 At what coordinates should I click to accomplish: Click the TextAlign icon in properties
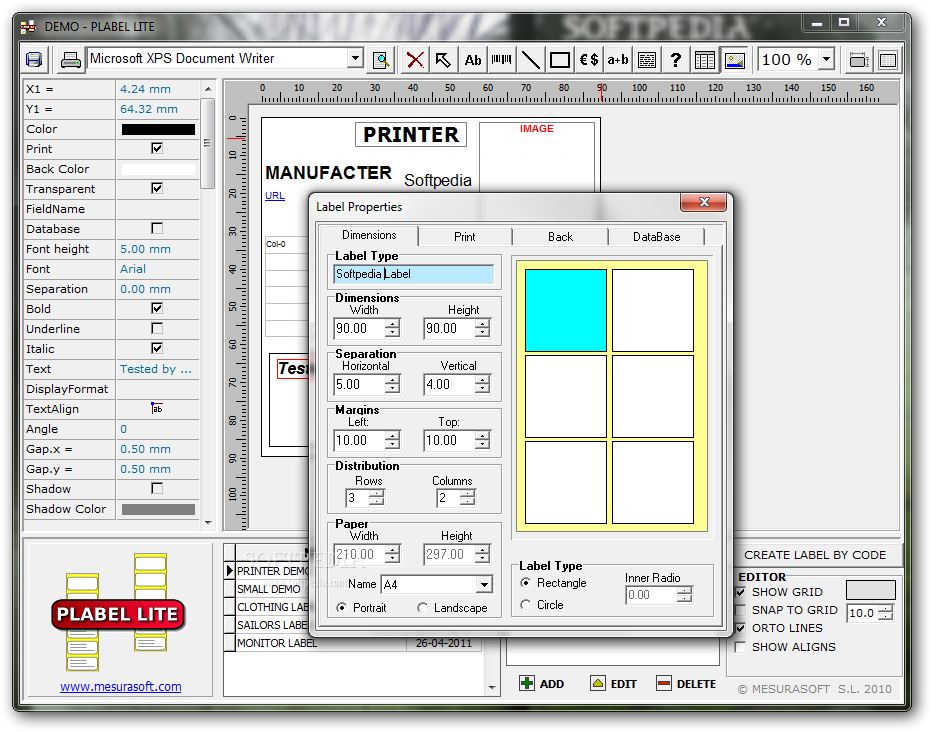click(x=157, y=409)
